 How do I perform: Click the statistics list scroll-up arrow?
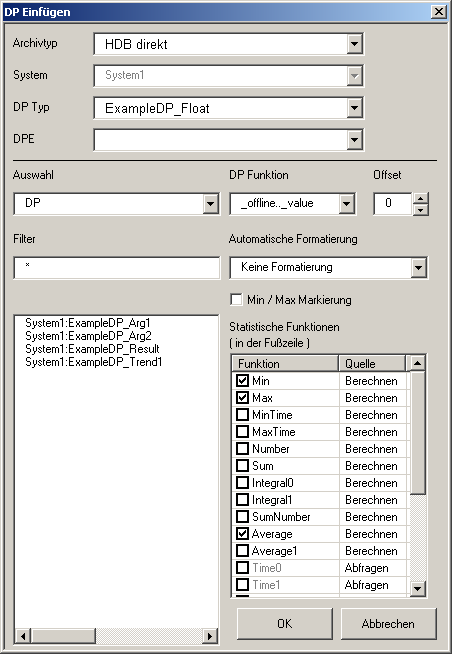[417, 363]
